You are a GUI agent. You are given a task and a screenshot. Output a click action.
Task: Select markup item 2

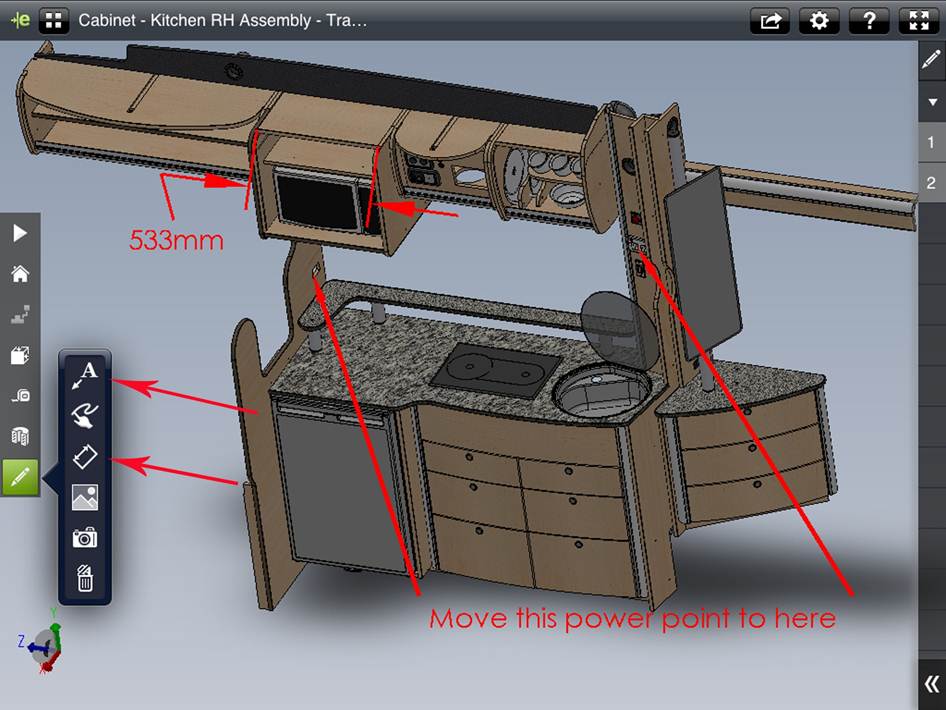point(931,183)
